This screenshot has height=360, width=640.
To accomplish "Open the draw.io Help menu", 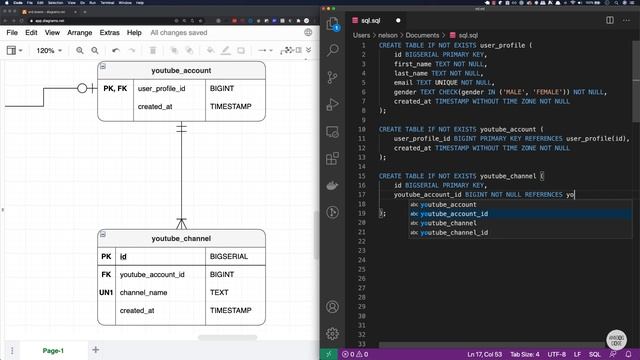I will 134,33.
